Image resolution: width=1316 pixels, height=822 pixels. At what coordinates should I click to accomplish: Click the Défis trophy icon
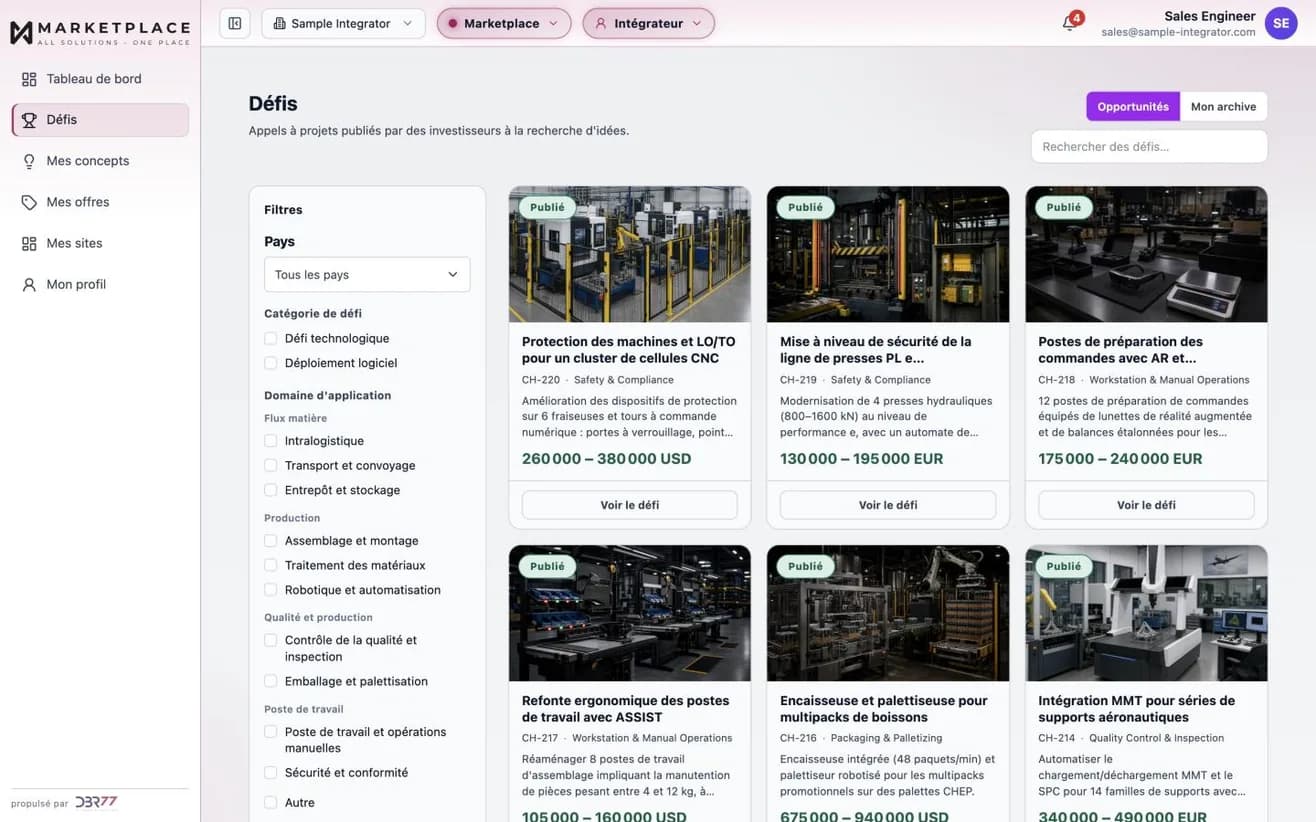pos(29,120)
